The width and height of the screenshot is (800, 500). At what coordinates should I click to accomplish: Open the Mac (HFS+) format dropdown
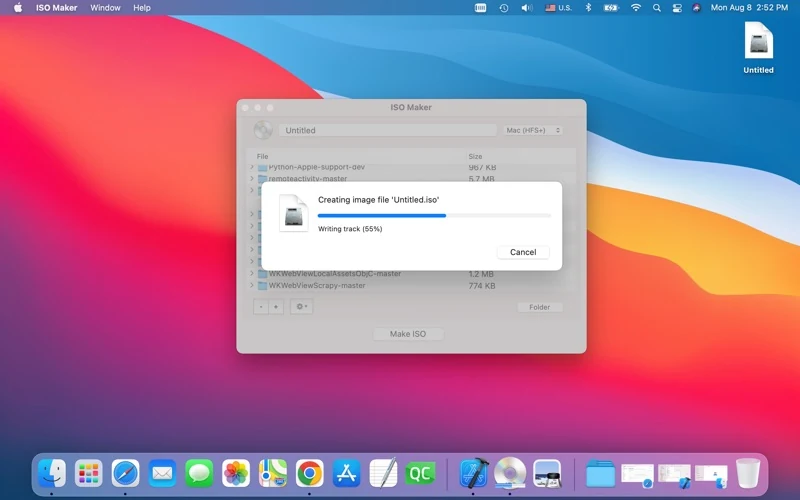pyautogui.click(x=533, y=130)
